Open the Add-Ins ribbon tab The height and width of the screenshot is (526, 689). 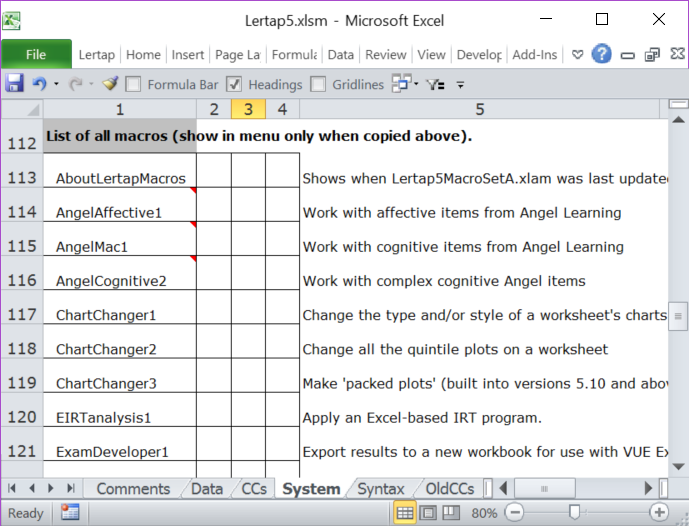pyautogui.click(x=535, y=54)
